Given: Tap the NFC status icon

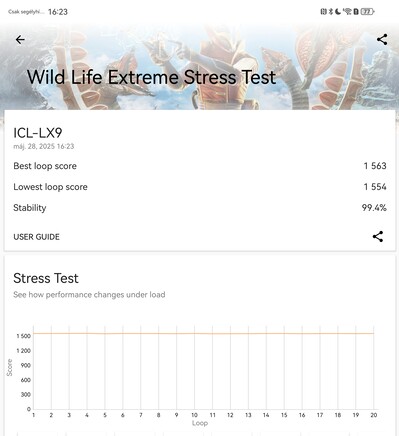Looking at the screenshot, I should pyautogui.click(x=323, y=12).
